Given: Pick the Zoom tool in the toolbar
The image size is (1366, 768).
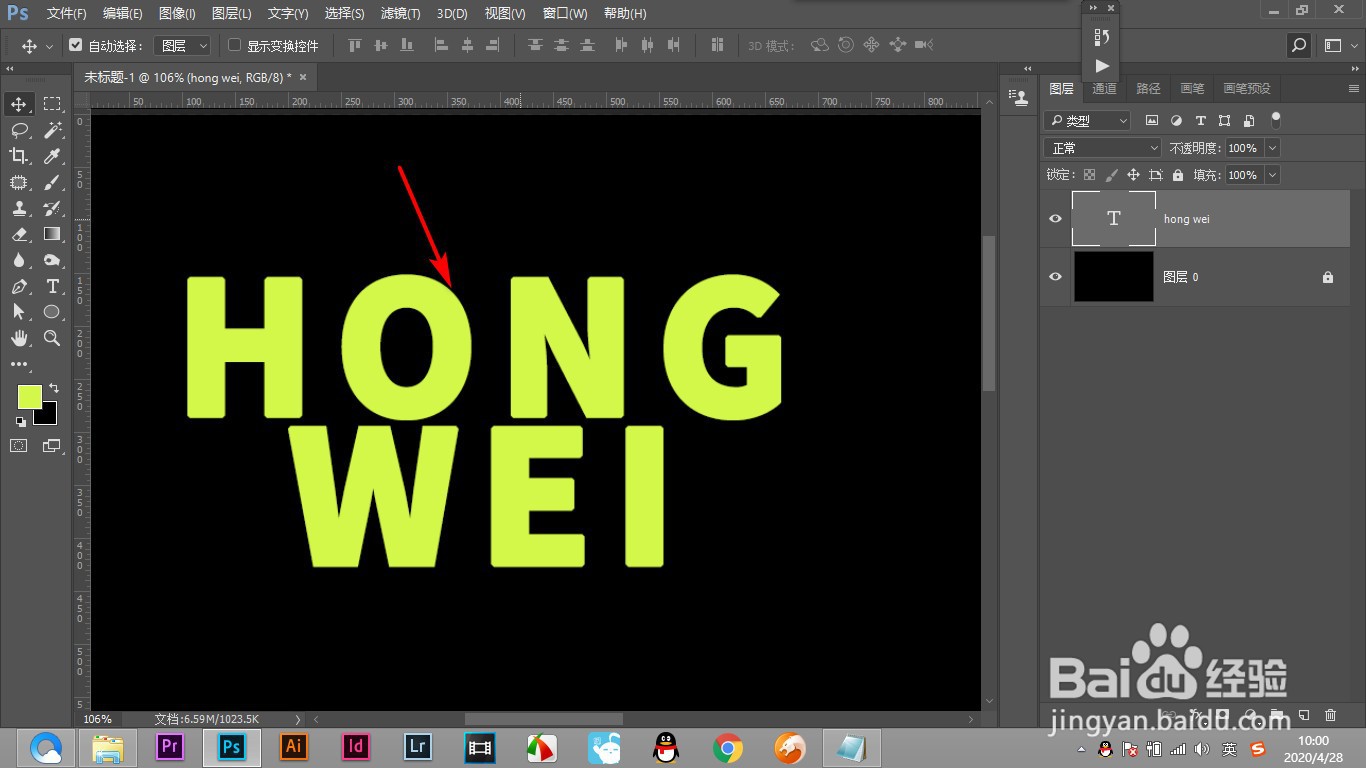Looking at the screenshot, I should point(52,338).
